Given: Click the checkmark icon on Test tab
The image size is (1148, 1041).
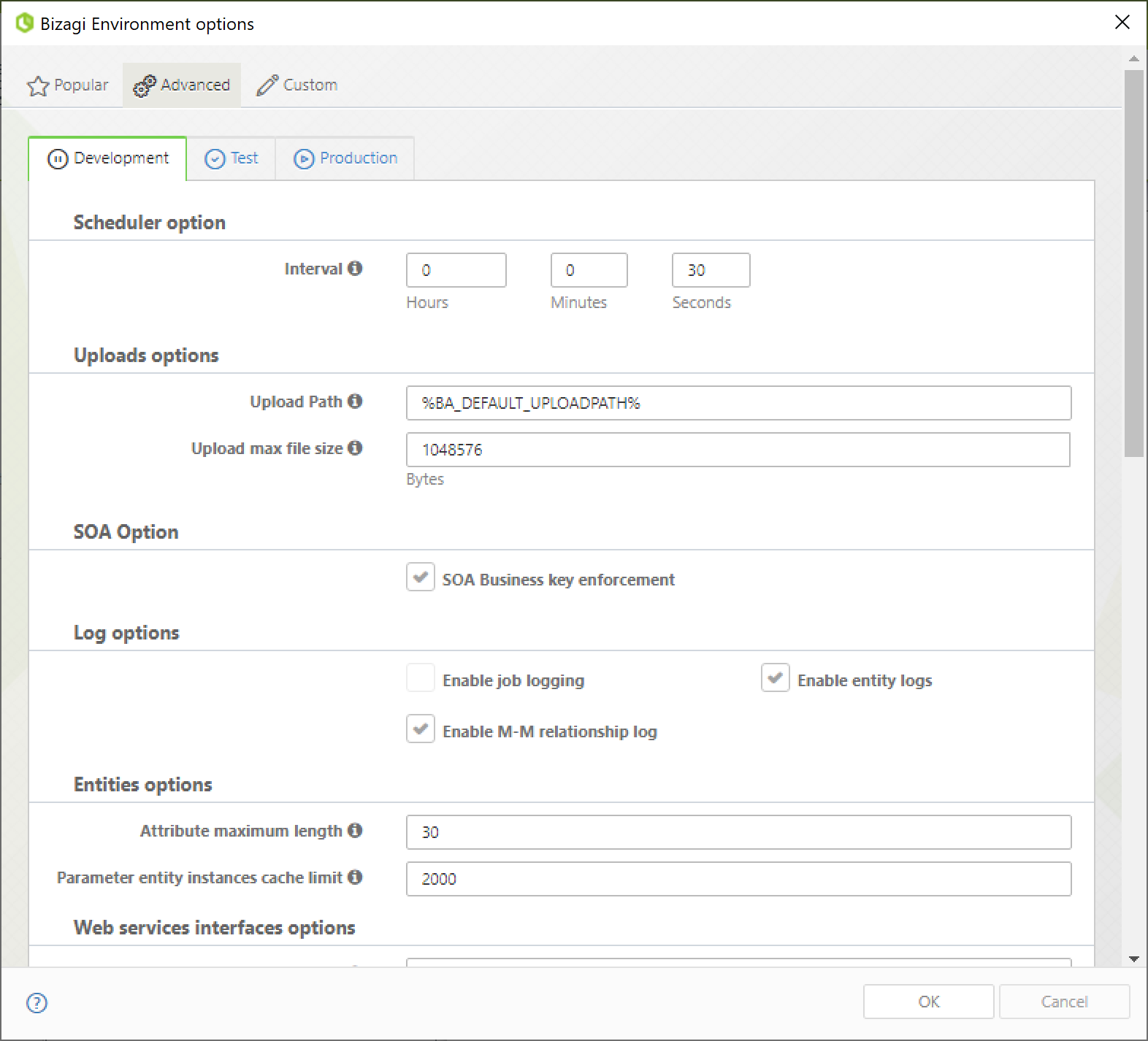Looking at the screenshot, I should point(215,158).
